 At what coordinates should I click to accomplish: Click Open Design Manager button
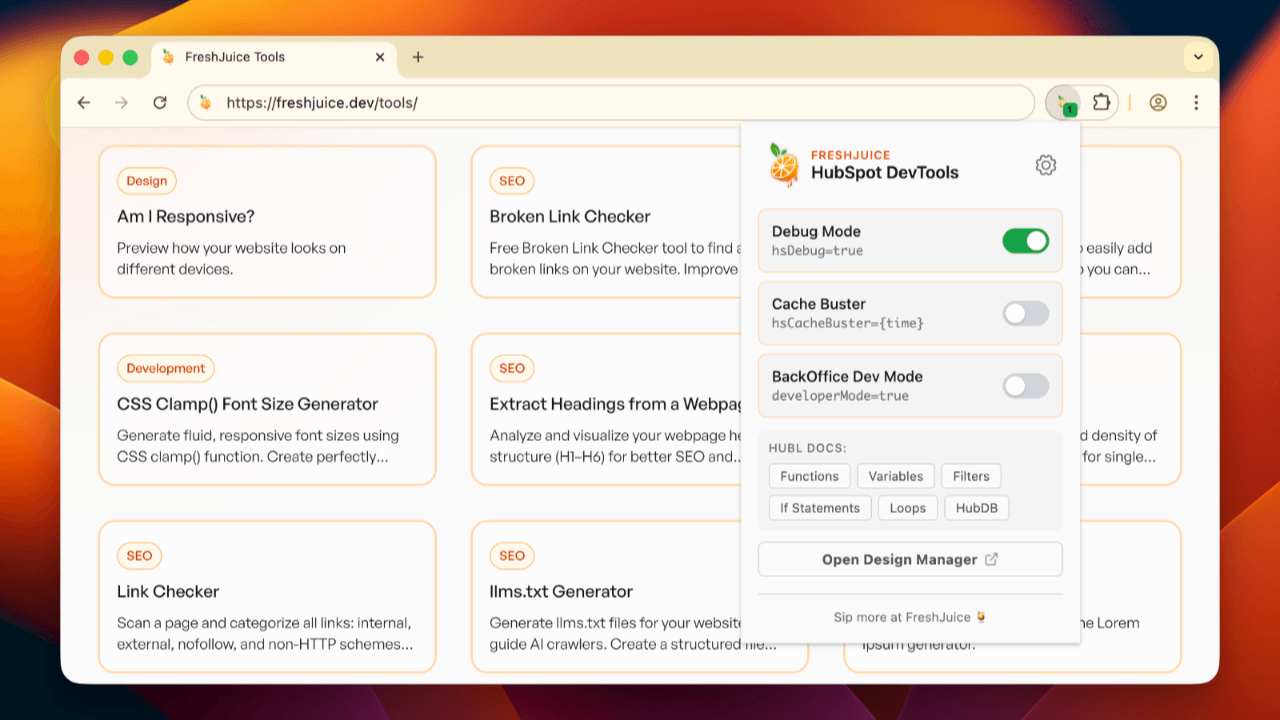click(910, 559)
